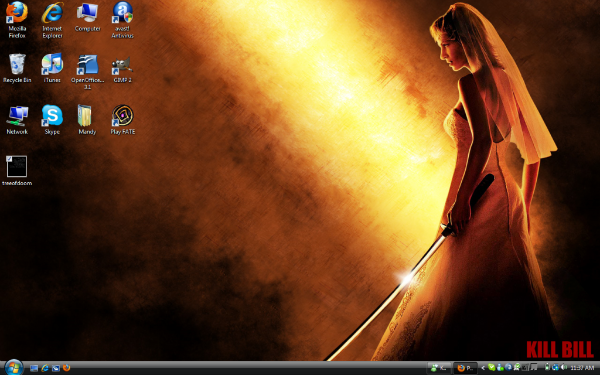Select the Internet Explorer desktop icon
600x375 pixels.
52,20
